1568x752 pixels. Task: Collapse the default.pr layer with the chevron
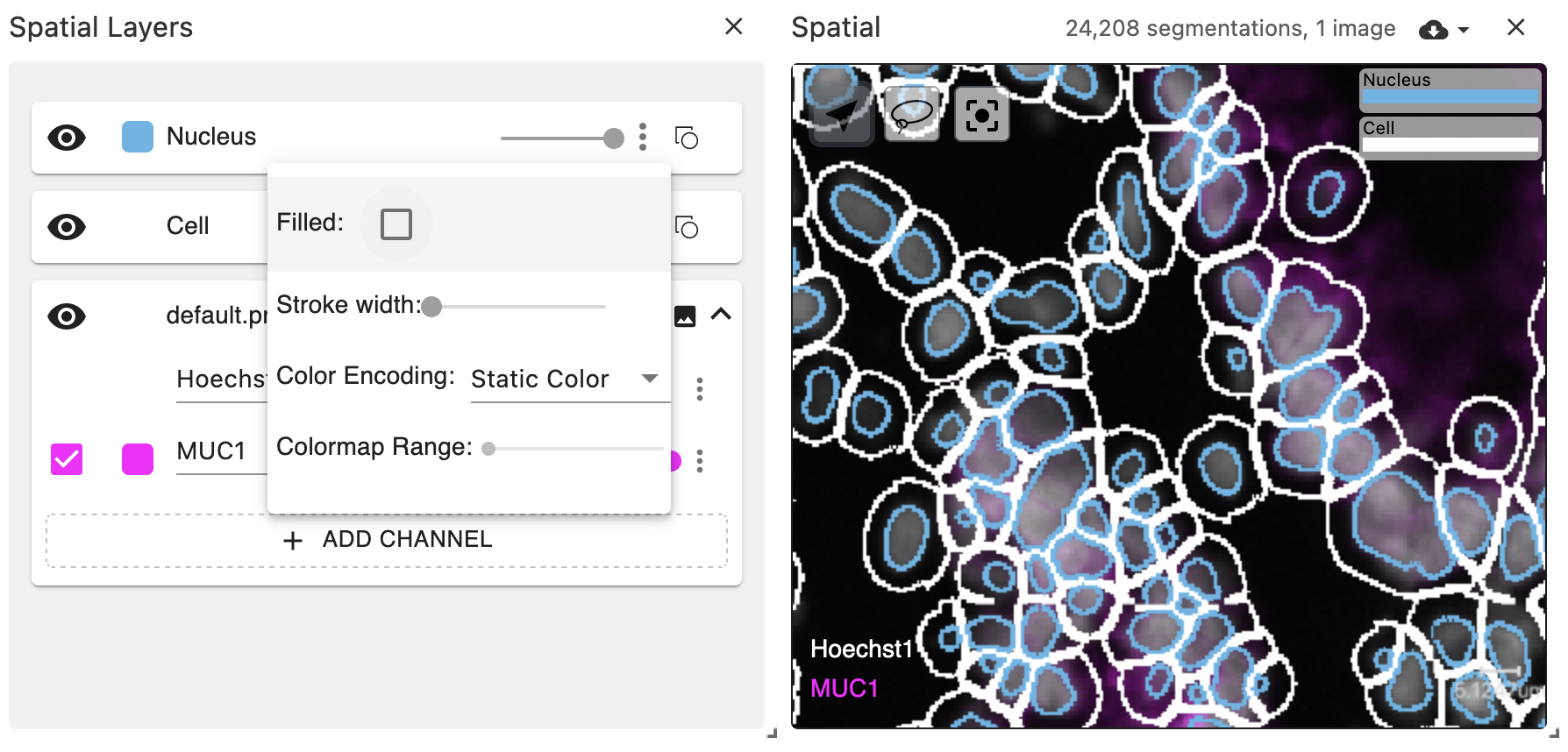tap(723, 315)
